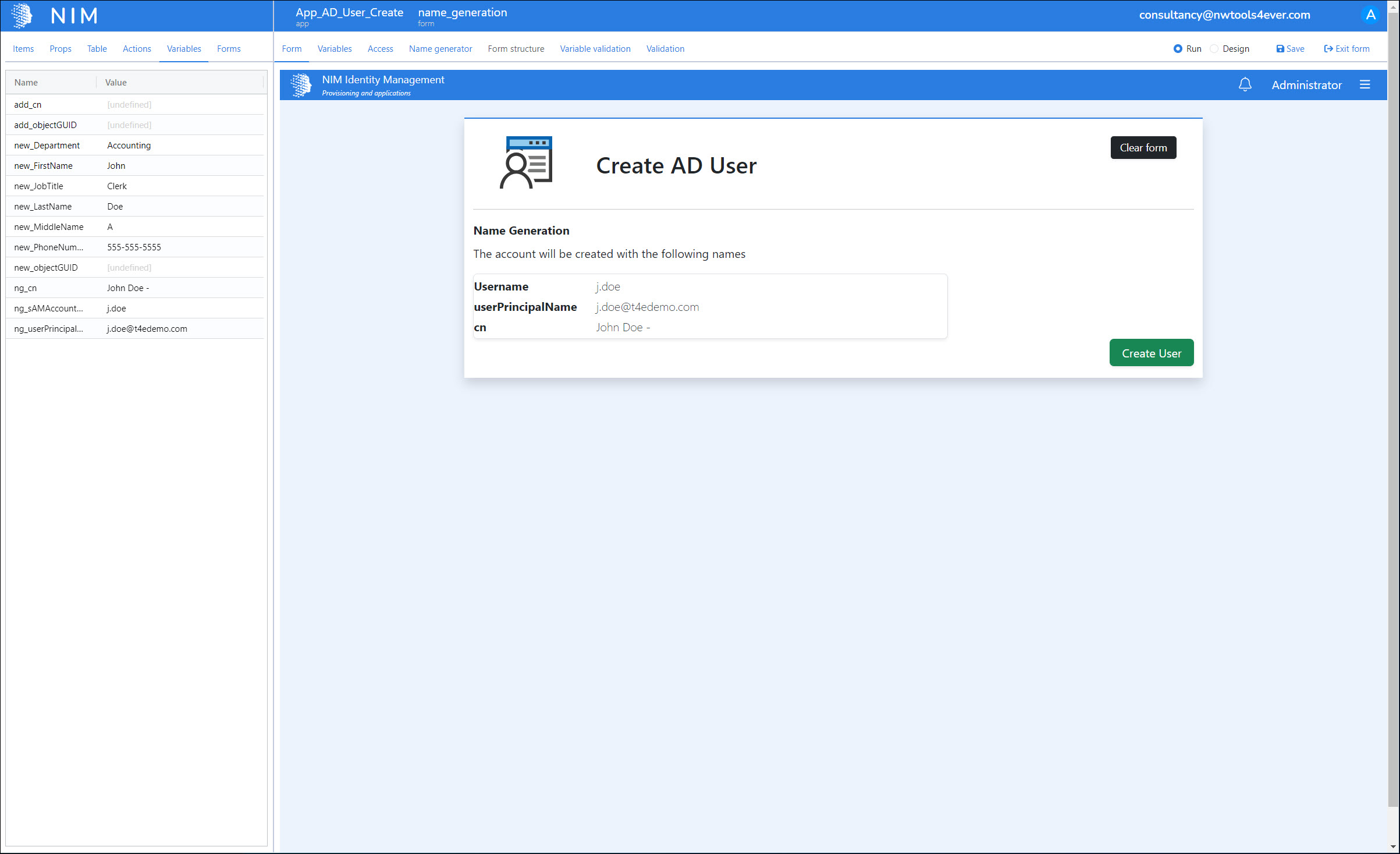Click the NIM Identity Management logo
Image resolution: width=1400 pixels, height=854 pixels.
coord(301,85)
